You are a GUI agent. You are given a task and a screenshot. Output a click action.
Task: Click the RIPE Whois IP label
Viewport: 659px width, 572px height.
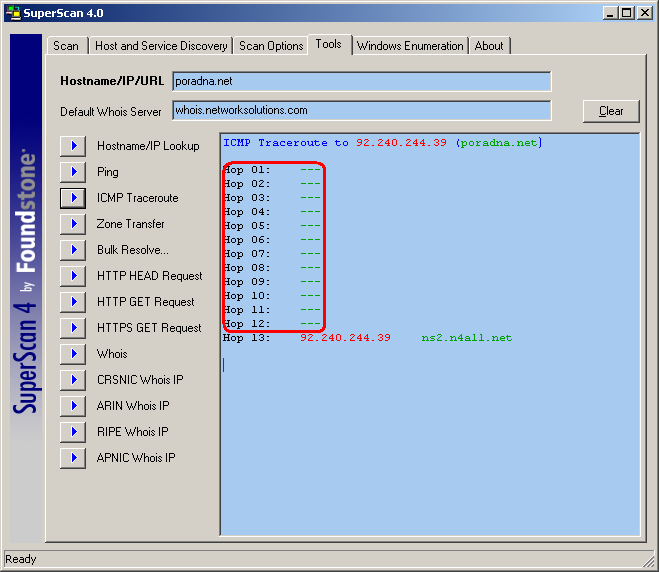coord(133,432)
